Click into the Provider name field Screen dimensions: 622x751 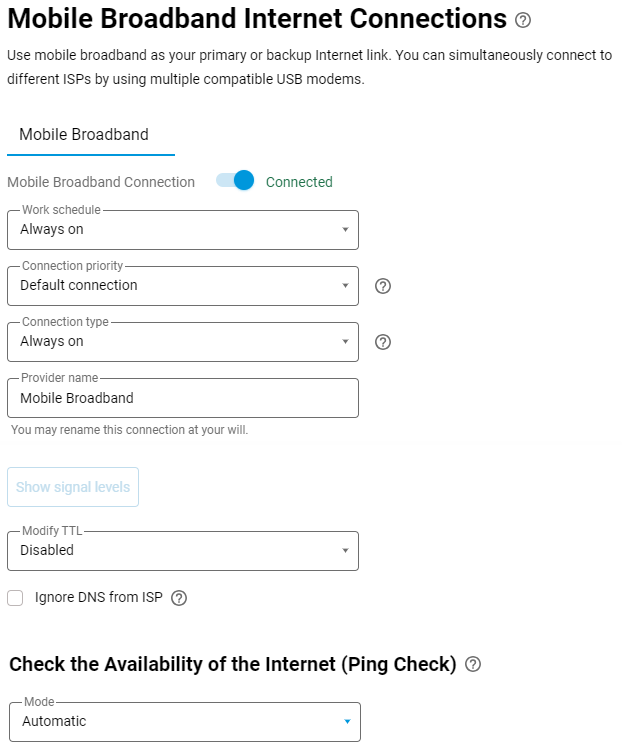pos(183,398)
